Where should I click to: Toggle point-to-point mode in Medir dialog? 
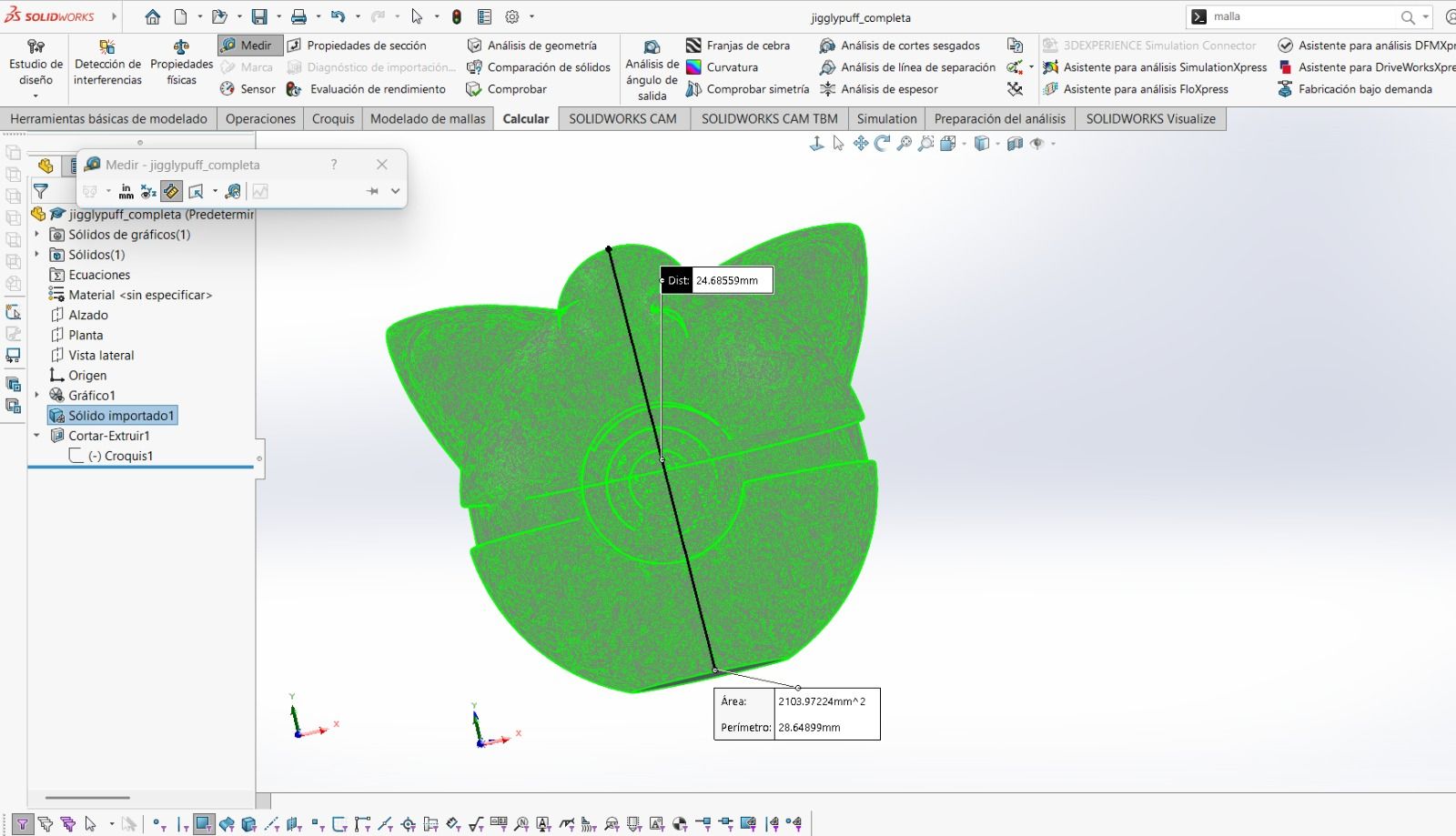tap(171, 191)
